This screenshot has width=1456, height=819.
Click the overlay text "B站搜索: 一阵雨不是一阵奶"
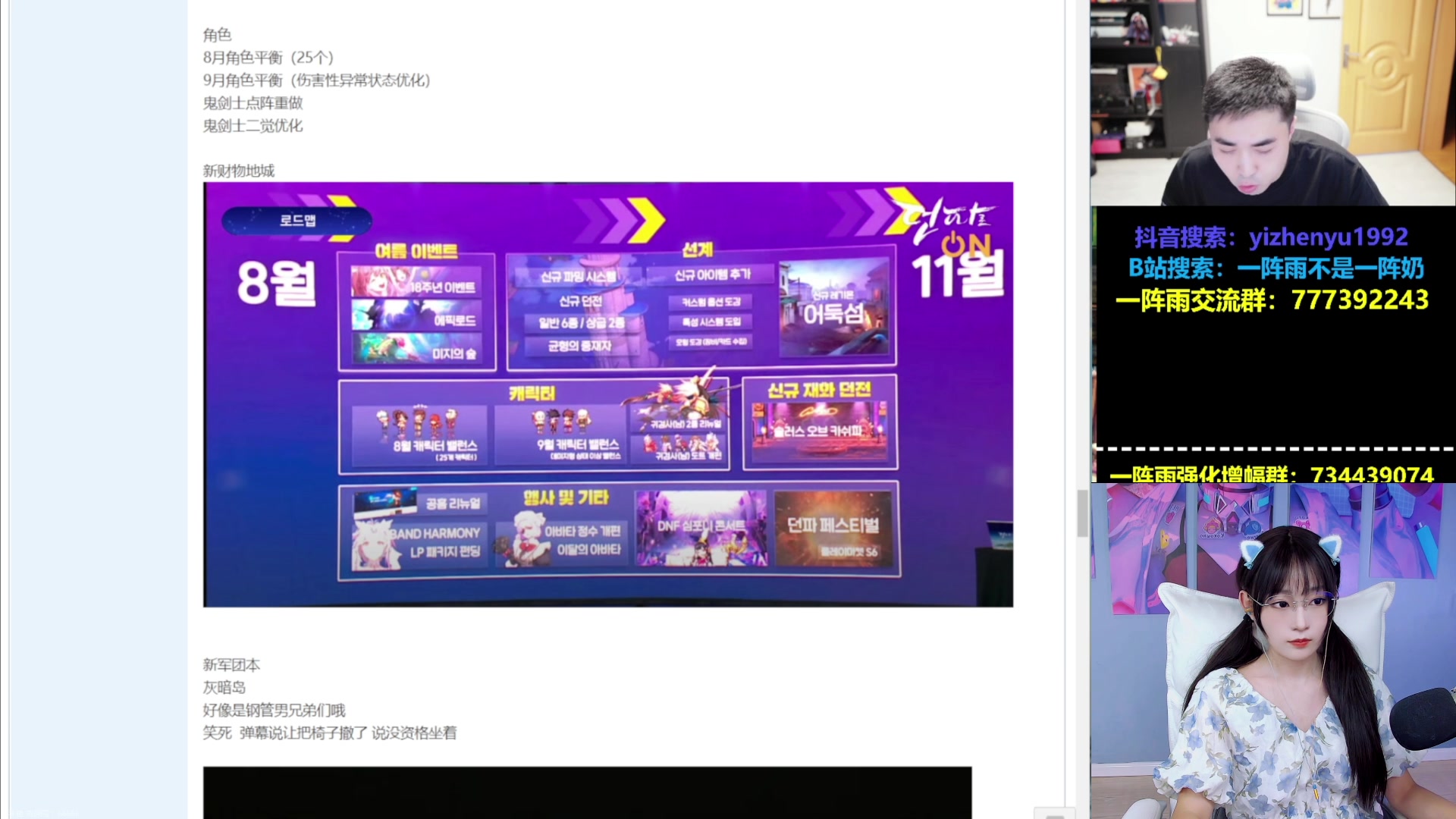[1276, 268]
